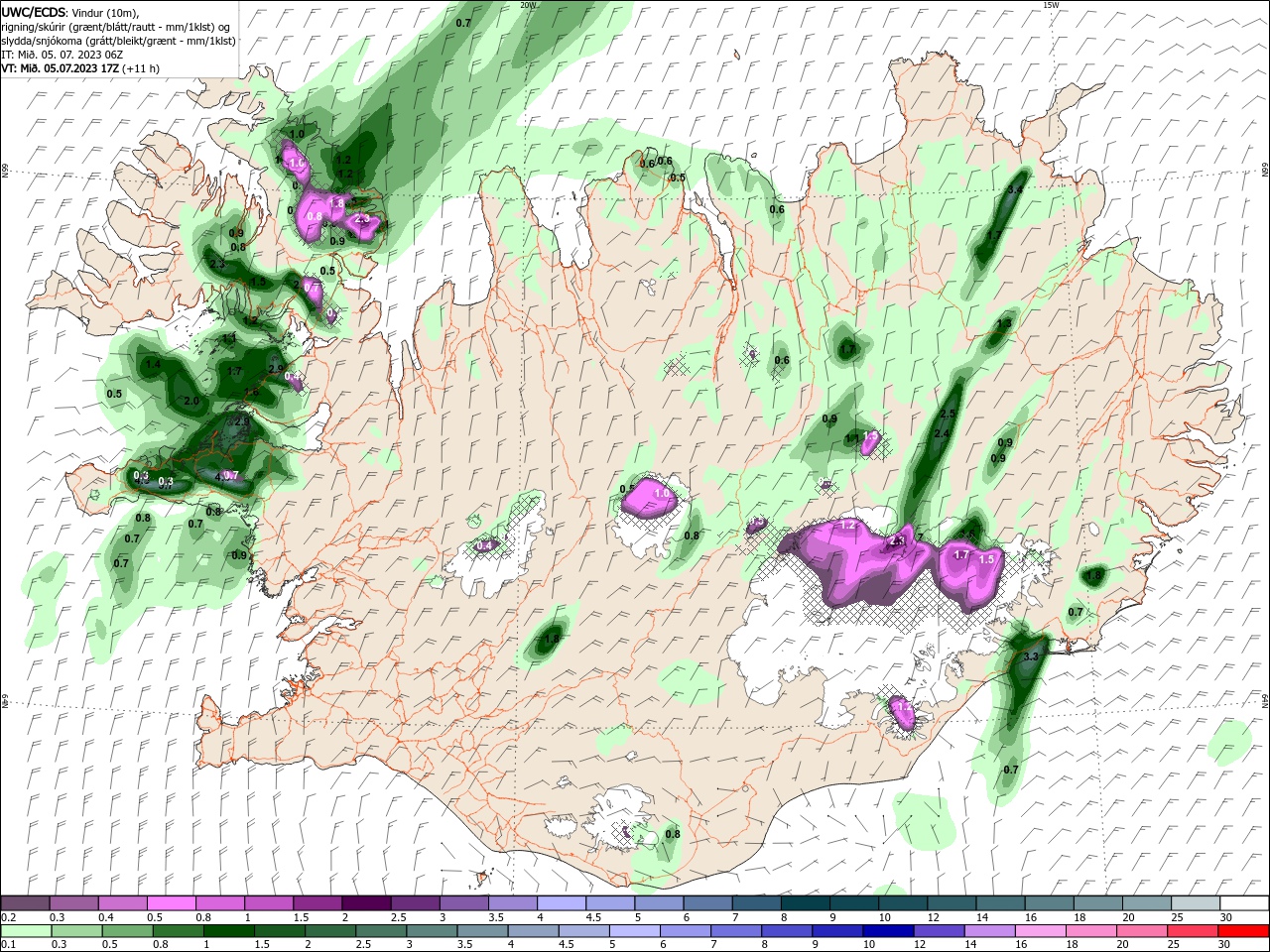
Task: Click the darkest purple 2 swatch in snow legend
Action: pos(365,903)
